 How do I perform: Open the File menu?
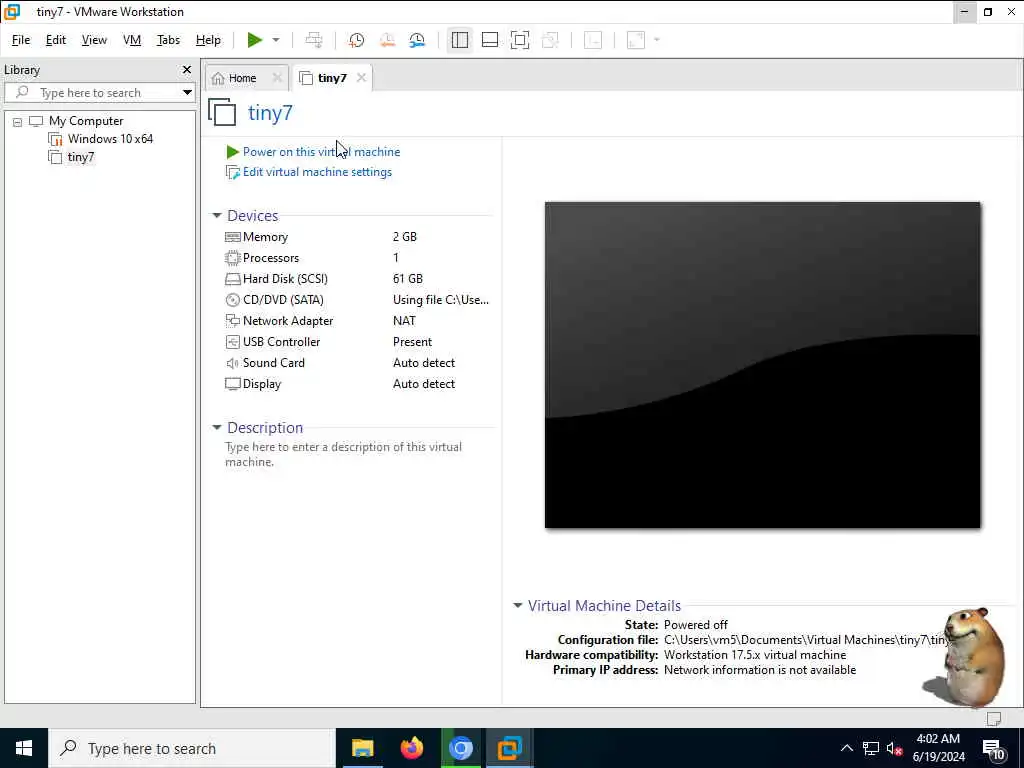coord(21,40)
